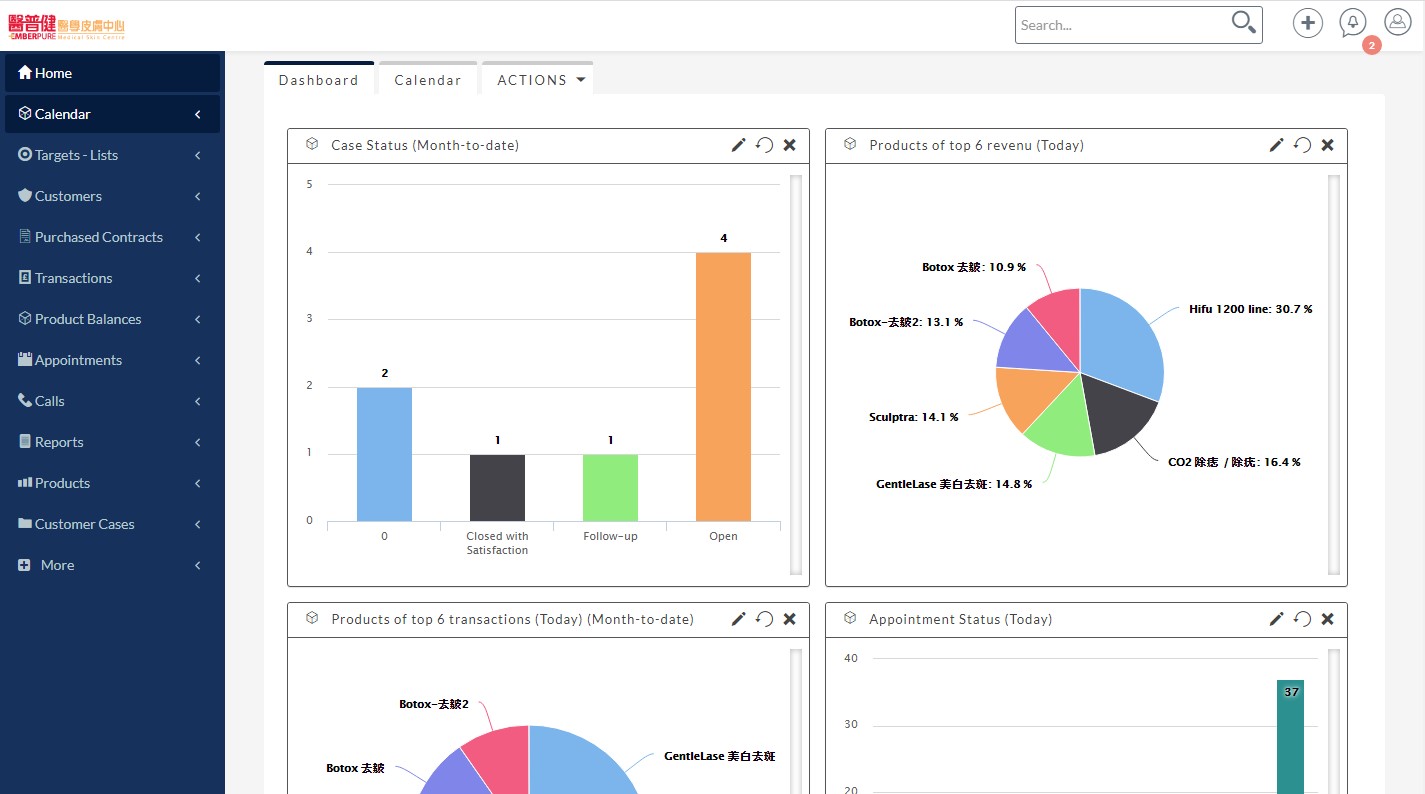Click the Home icon in the sidebar

coord(25,73)
